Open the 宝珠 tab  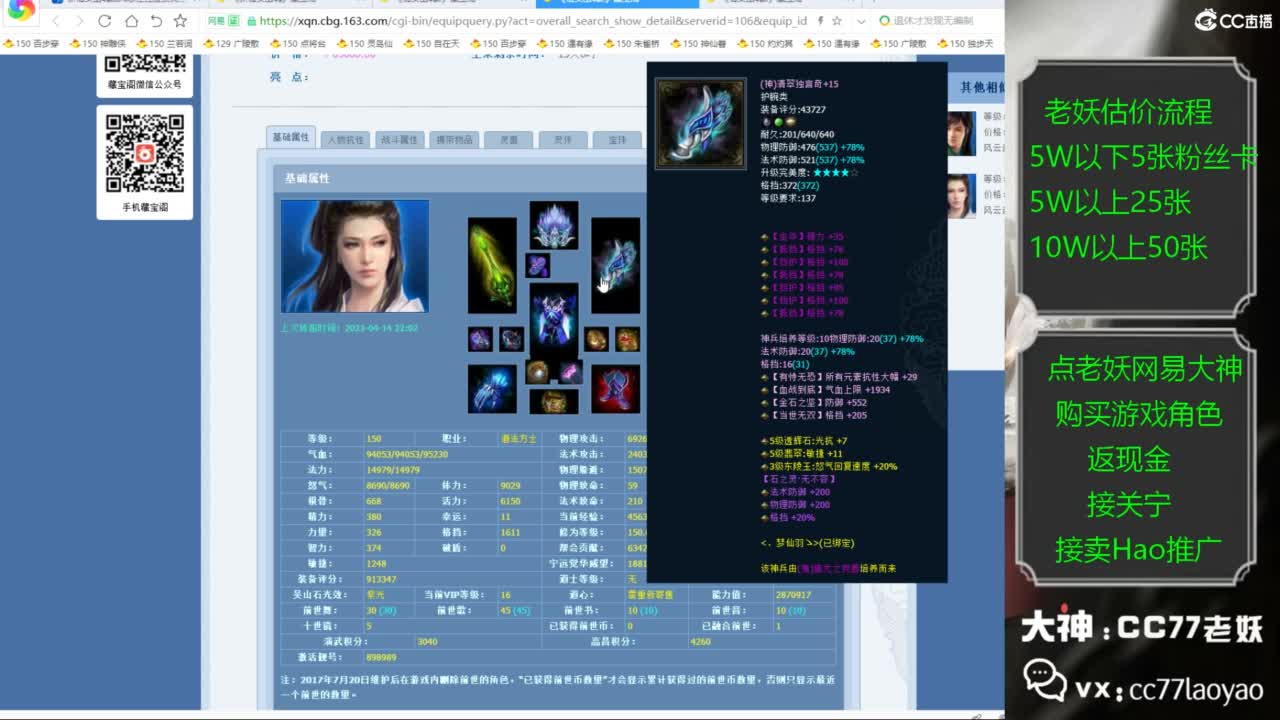pos(618,140)
